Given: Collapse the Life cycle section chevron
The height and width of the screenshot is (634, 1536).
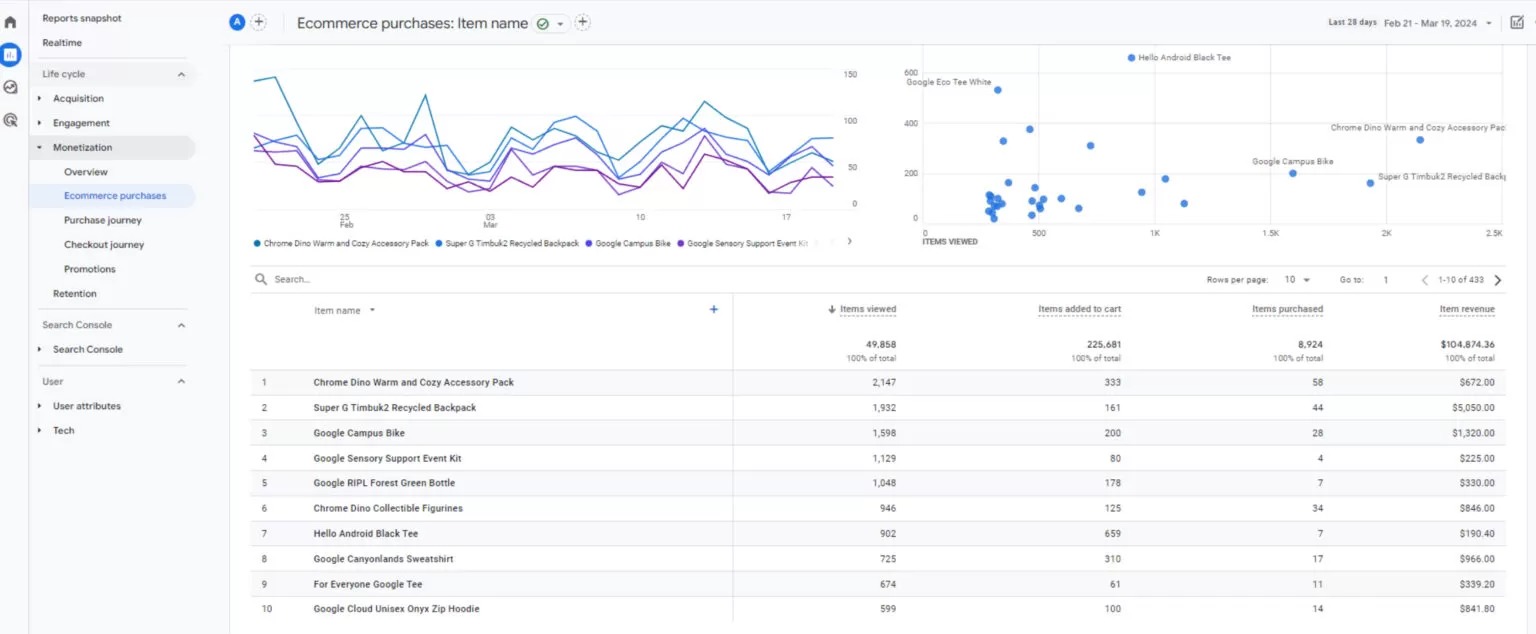Looking at the screenshot, I should point(181,74).
